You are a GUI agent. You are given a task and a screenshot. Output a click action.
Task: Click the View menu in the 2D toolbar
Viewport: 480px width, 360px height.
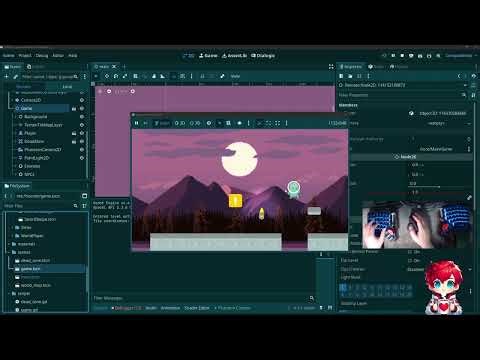pyautogui.click(x=235, y=76)
